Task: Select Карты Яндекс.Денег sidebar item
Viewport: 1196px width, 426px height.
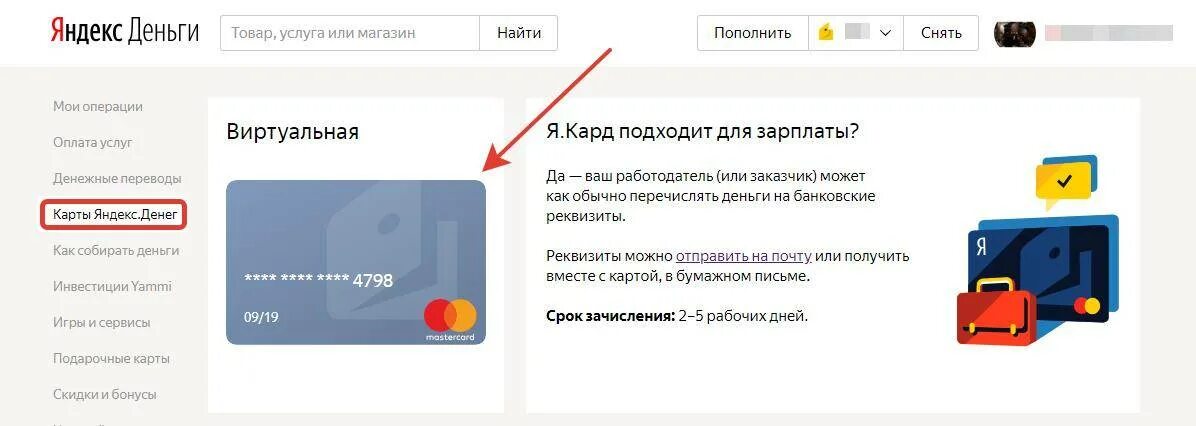Action: click(115, 215)
